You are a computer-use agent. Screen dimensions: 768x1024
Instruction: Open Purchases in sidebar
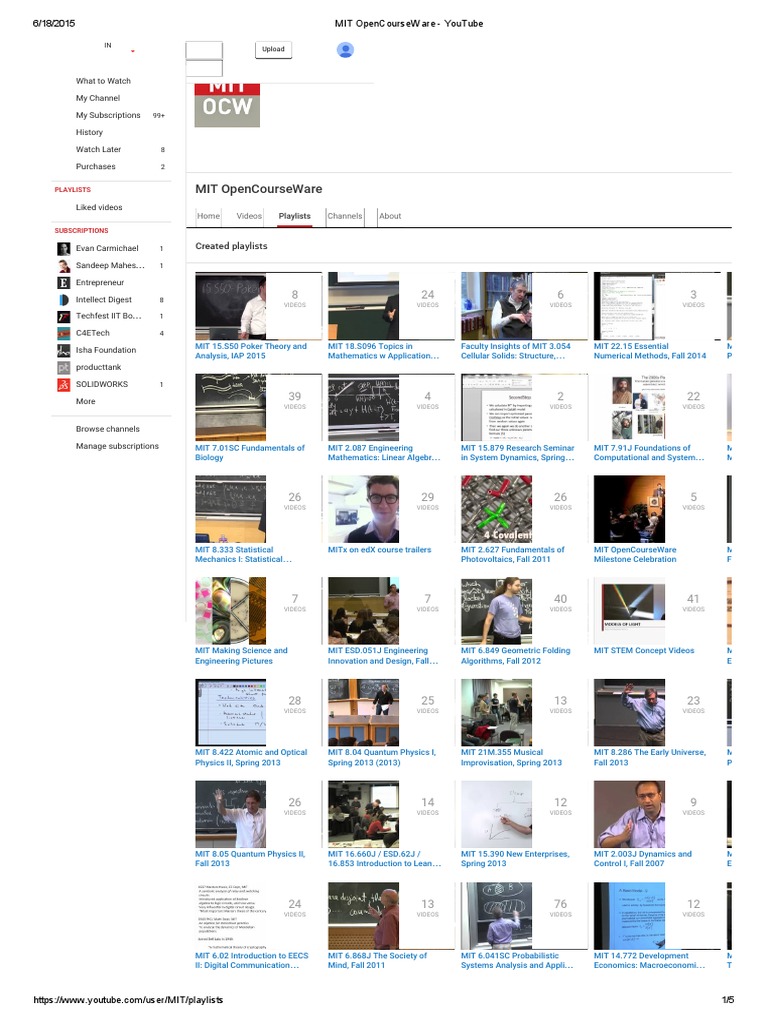tap(95, 167)
